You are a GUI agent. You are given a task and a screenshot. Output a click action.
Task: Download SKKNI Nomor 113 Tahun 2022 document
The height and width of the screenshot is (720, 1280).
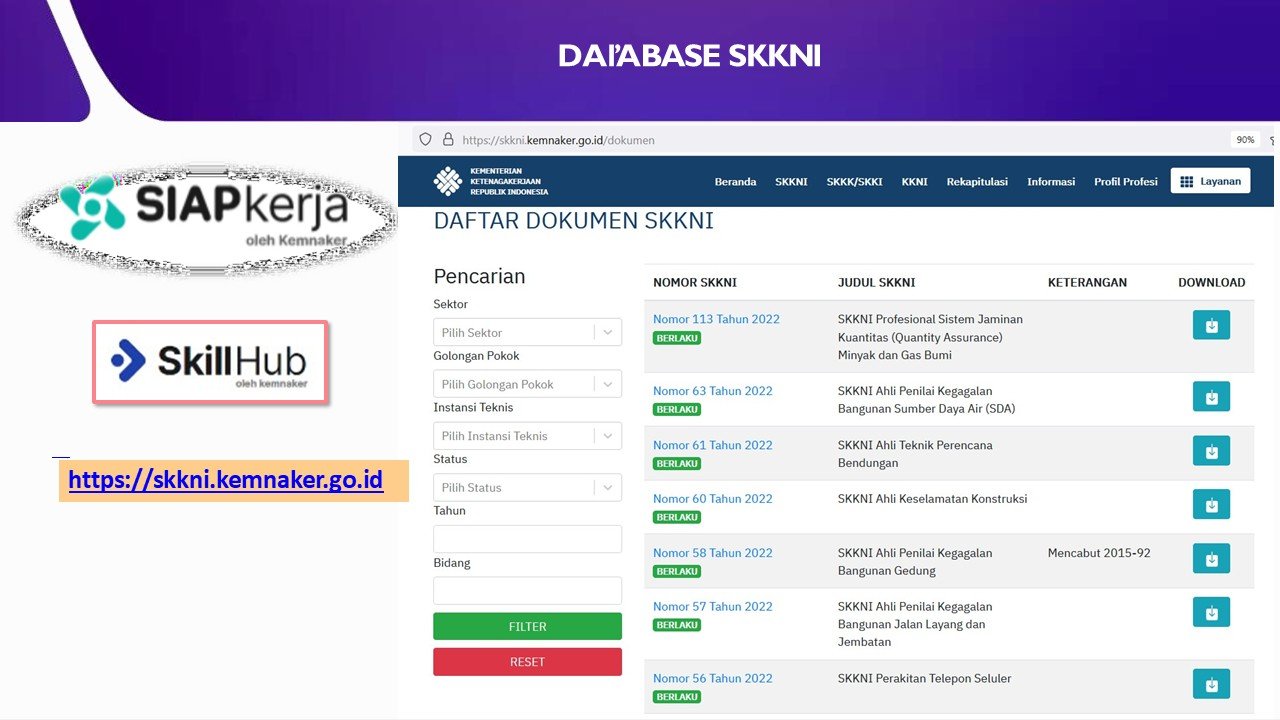coord(1211,325)
